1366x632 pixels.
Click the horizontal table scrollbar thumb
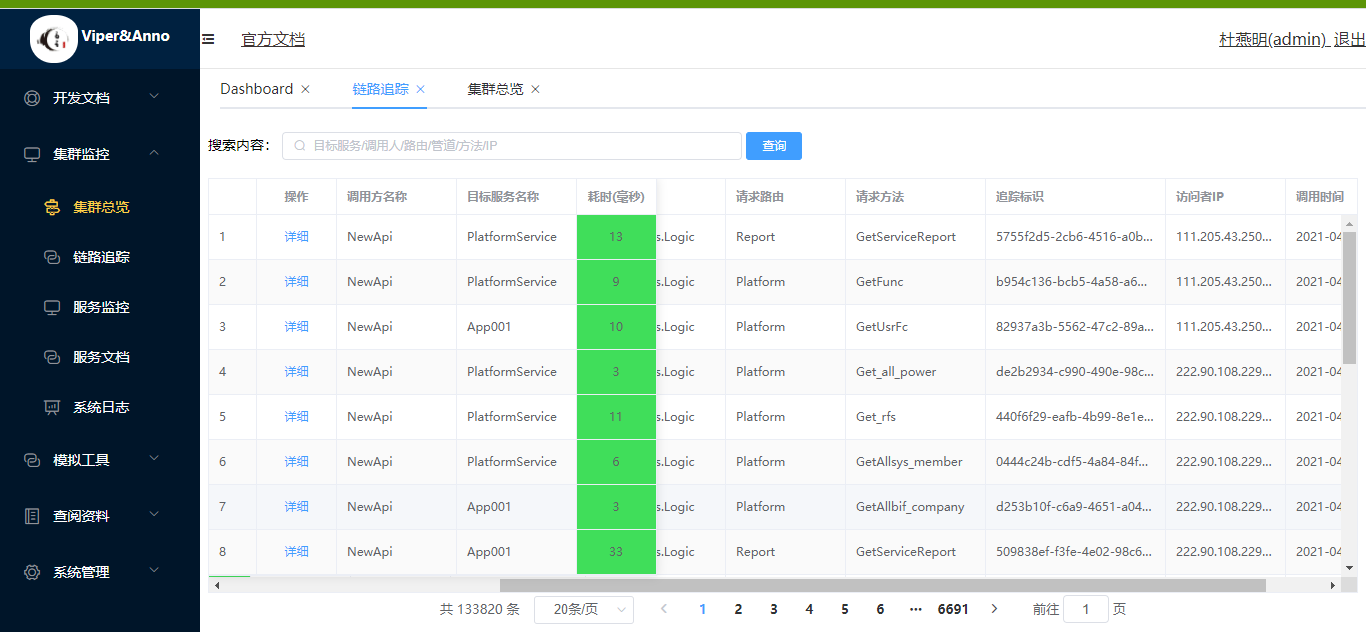click(883, 585)
